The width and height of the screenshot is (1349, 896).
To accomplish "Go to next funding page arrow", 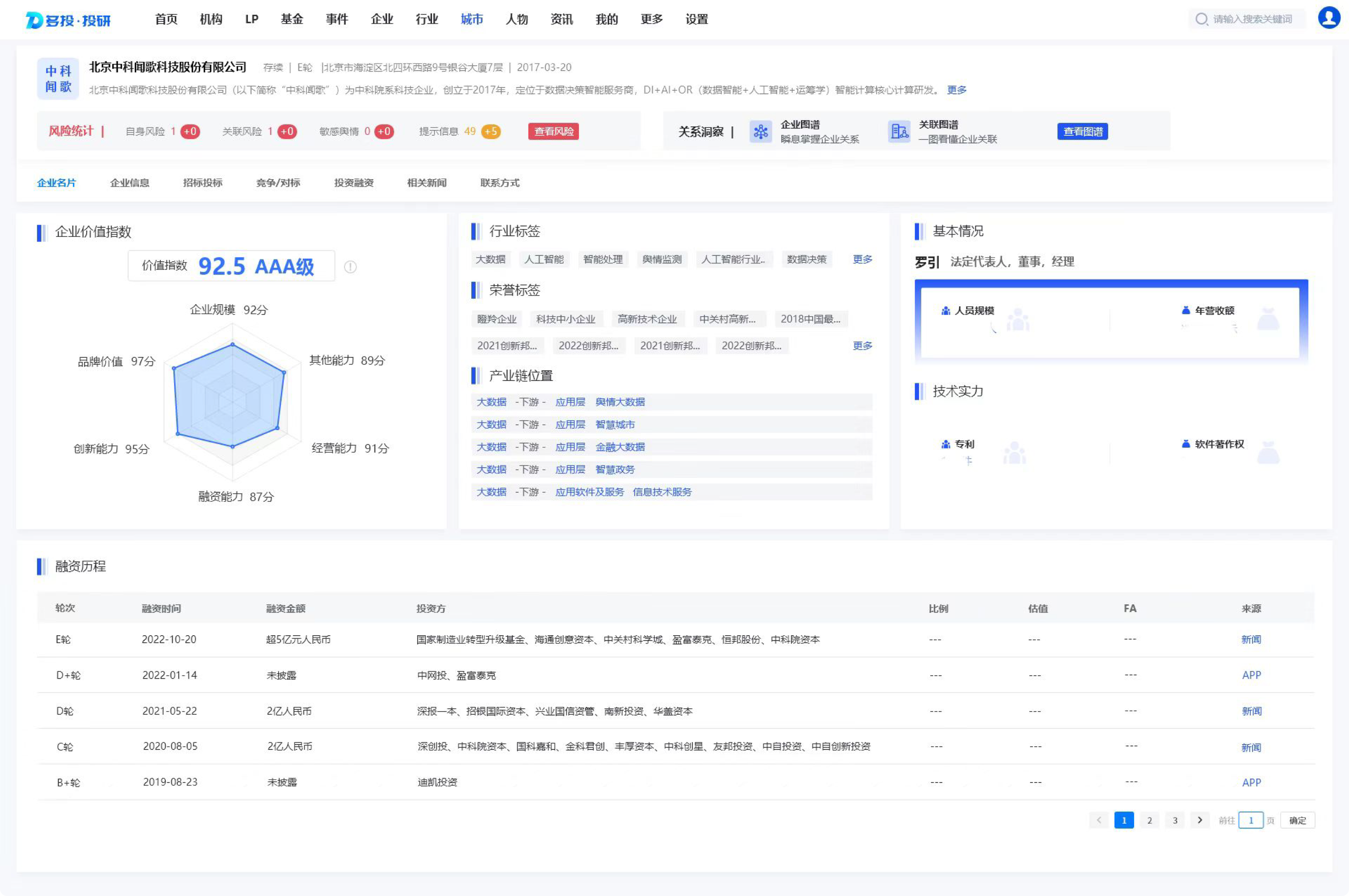I will click(x=1199, y=820).
